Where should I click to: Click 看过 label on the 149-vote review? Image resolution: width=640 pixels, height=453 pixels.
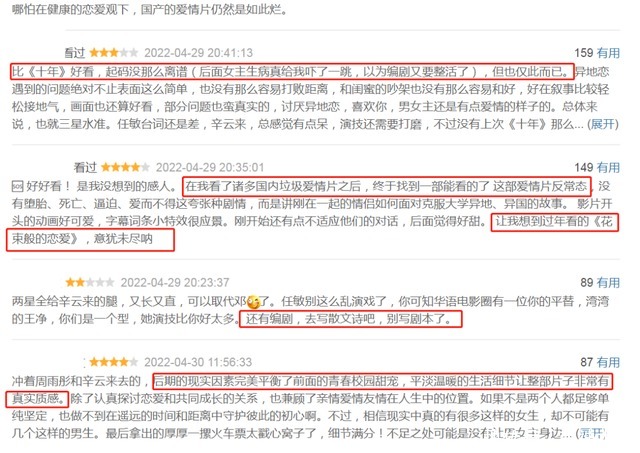click(85, 167)
